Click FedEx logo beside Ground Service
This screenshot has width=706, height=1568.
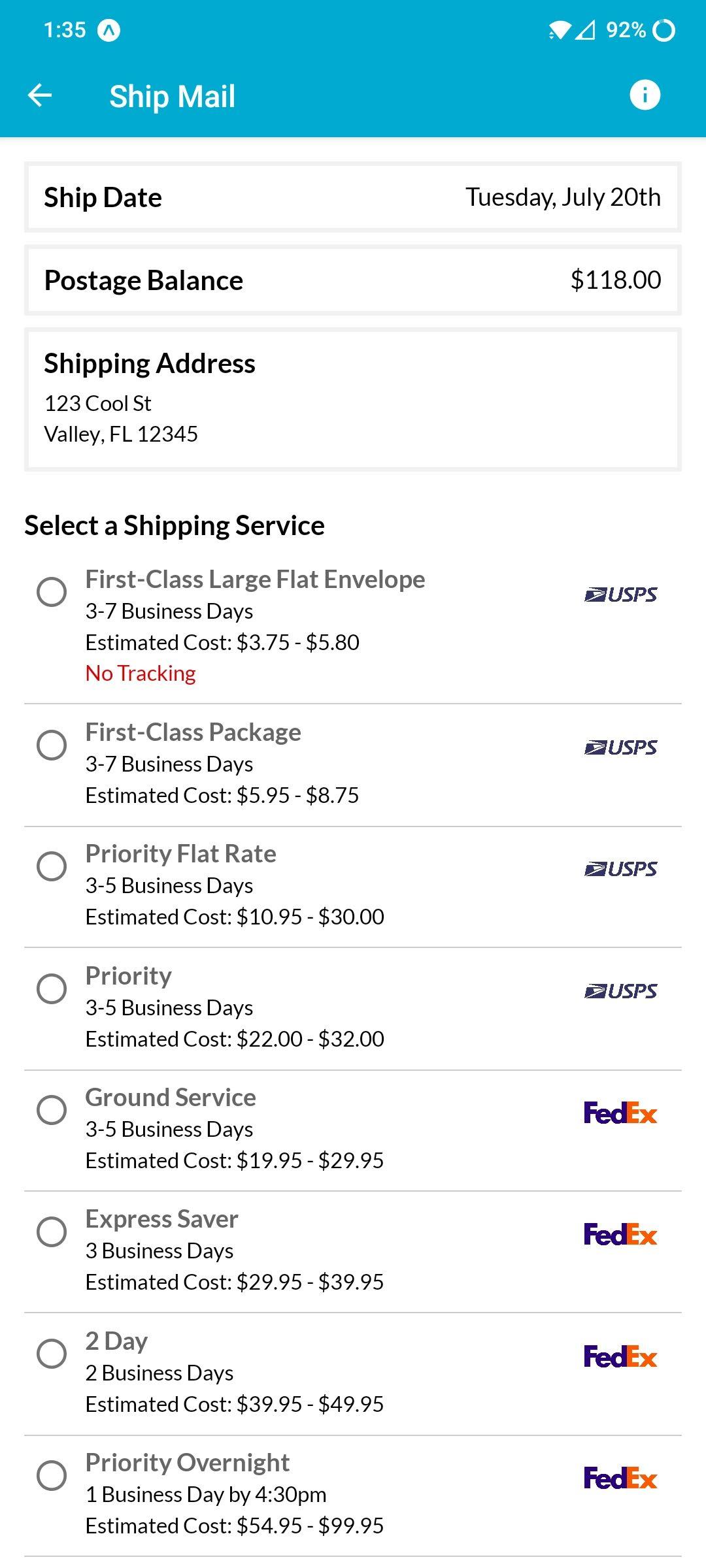click(x=620, y=1113)
